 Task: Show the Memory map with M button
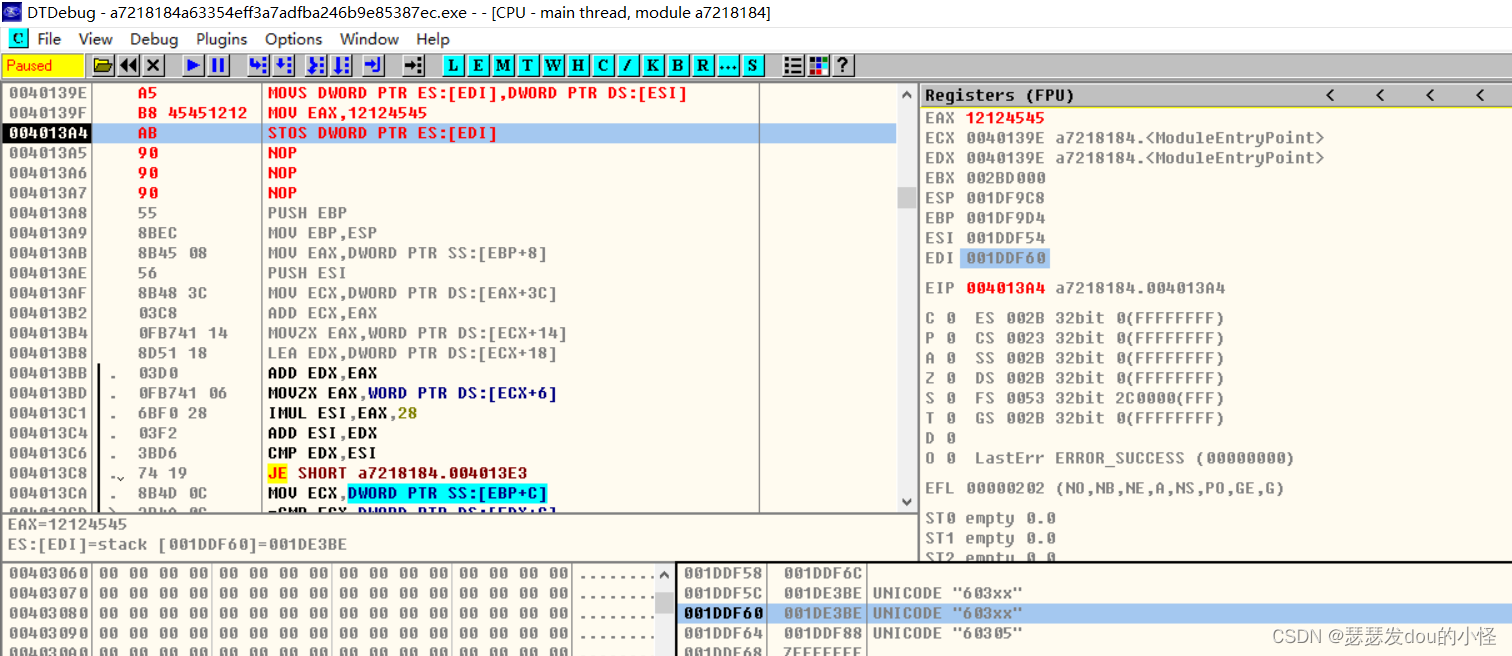pos(503,66)
